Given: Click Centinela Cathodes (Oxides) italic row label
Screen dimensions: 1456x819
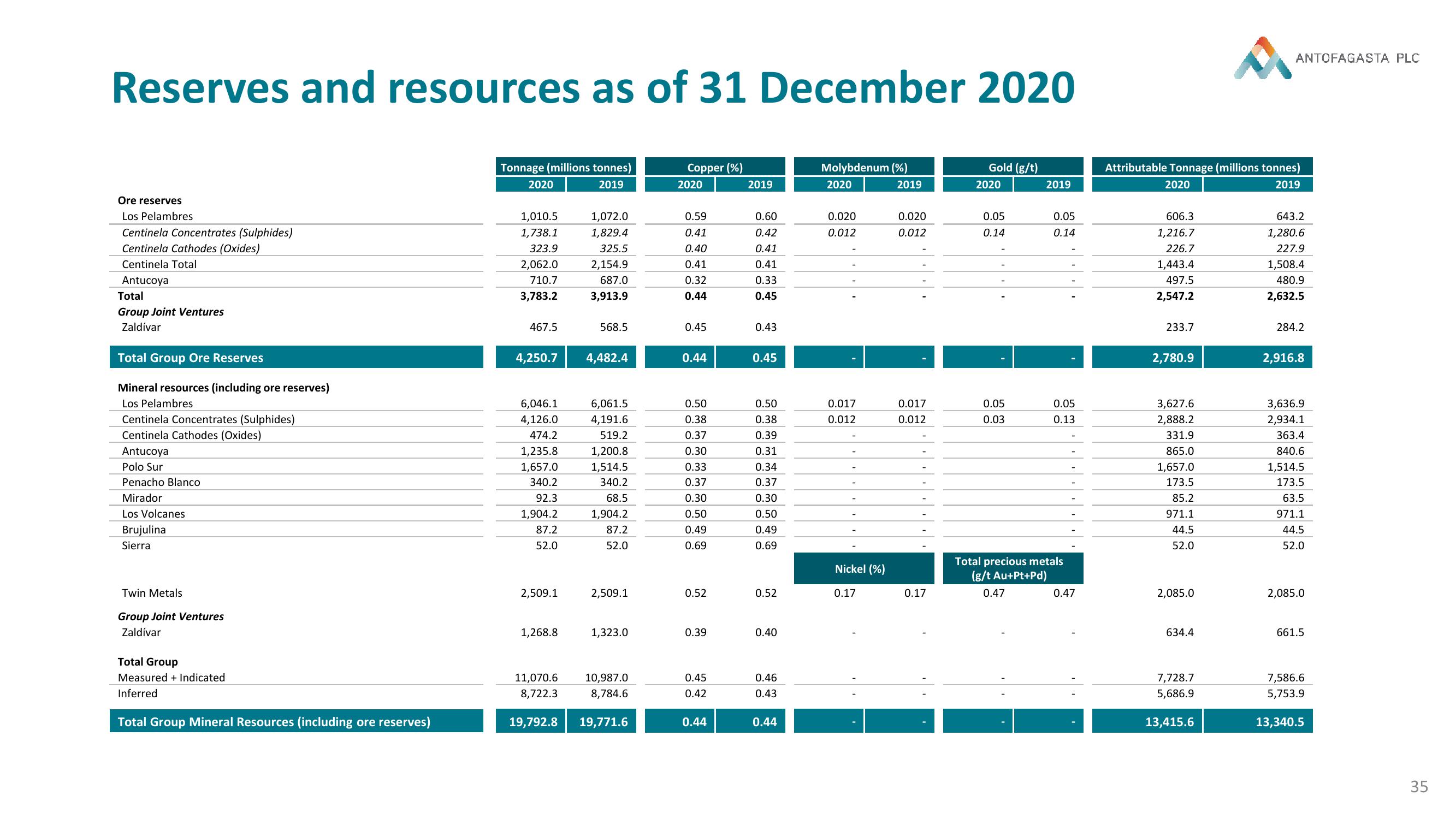Looking at the screenshot, I should [191, 248].
